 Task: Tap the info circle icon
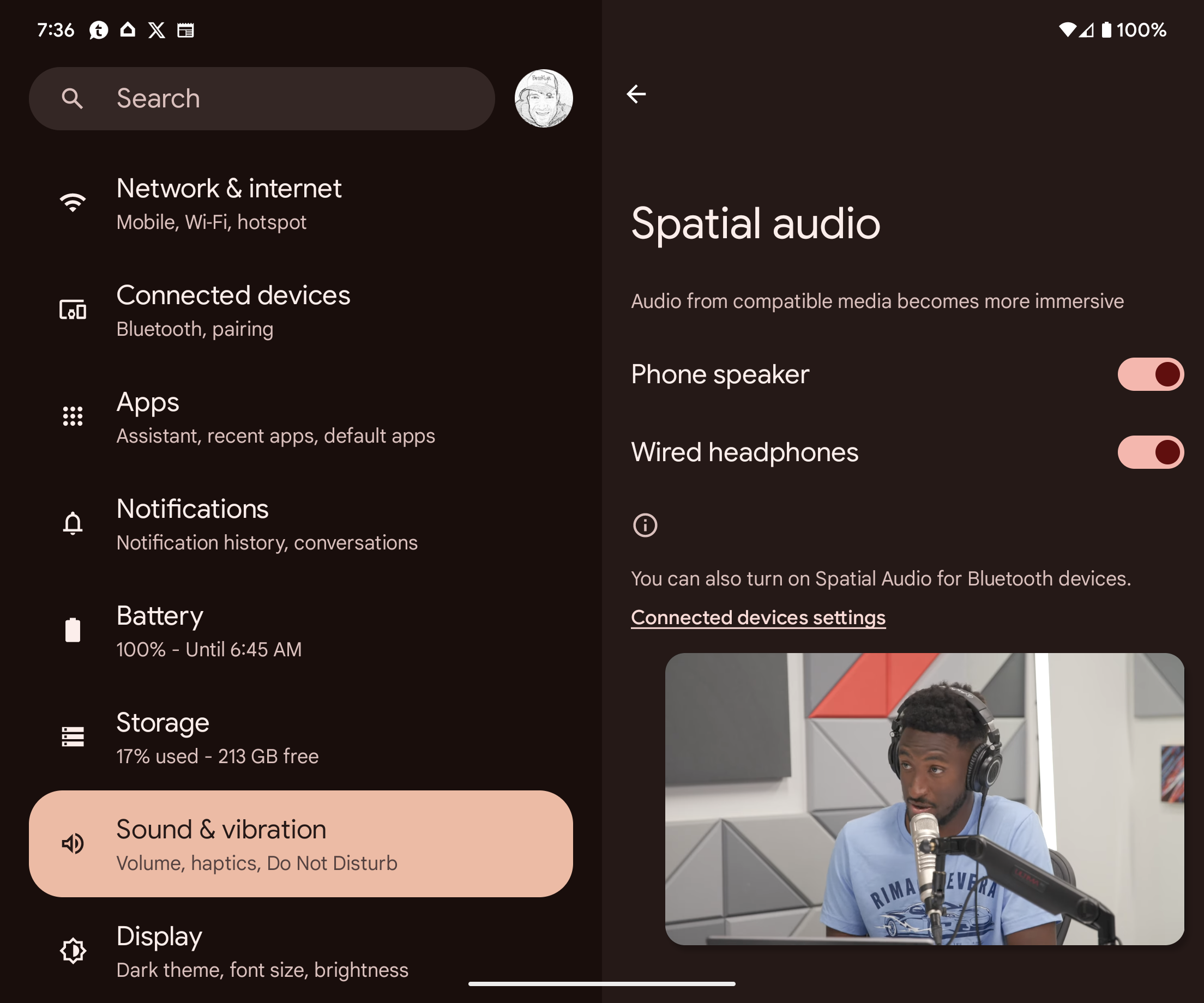point(645,525)
